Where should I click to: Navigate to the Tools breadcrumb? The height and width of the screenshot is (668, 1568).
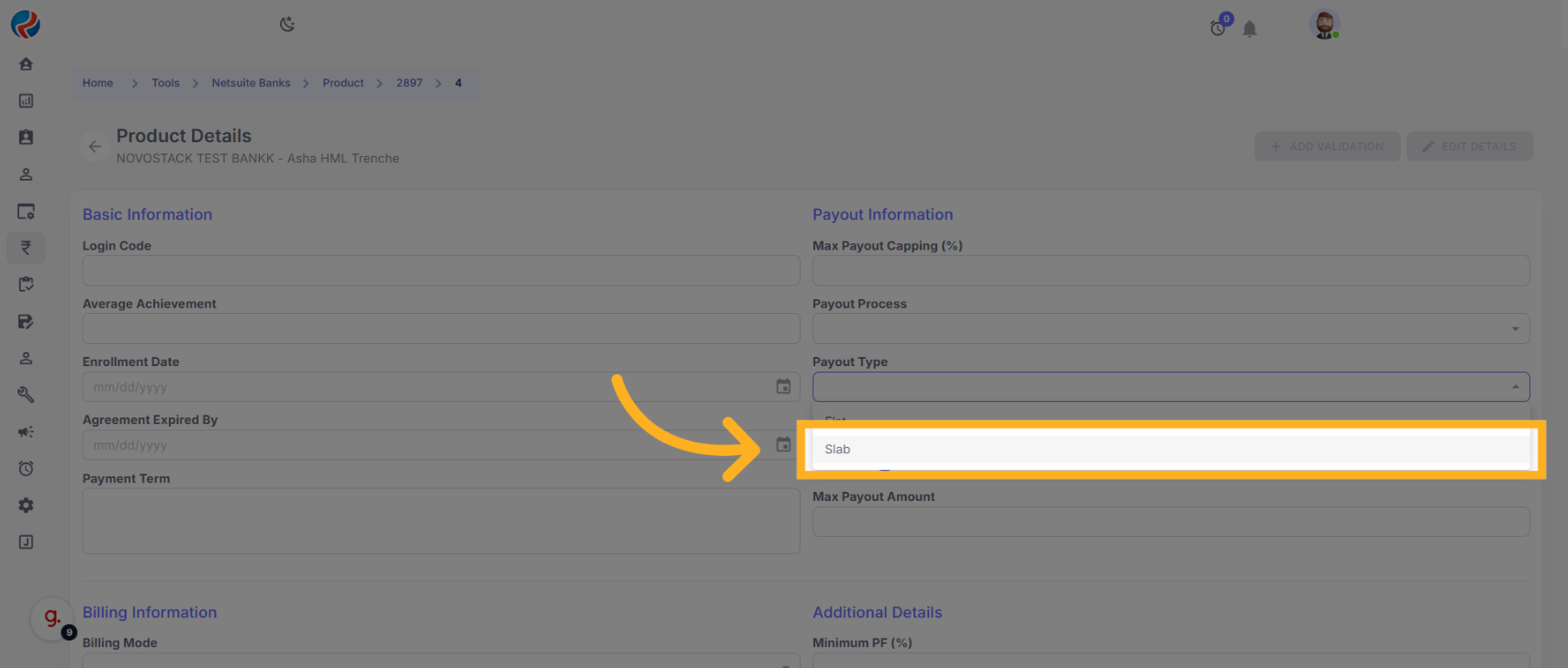coord(165,83)
